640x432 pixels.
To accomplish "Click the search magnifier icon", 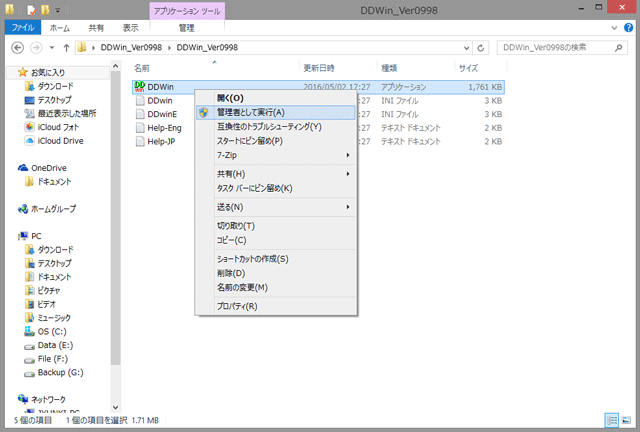I will [x=618, y=48].
